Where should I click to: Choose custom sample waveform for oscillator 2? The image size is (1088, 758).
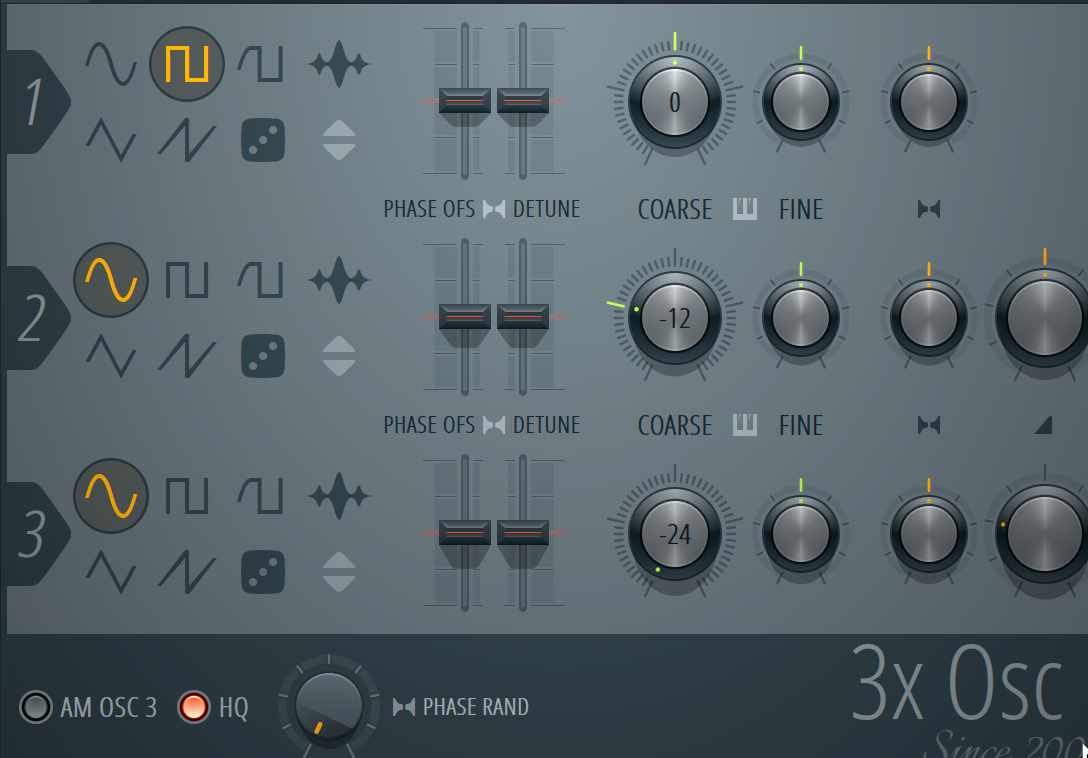339,280
